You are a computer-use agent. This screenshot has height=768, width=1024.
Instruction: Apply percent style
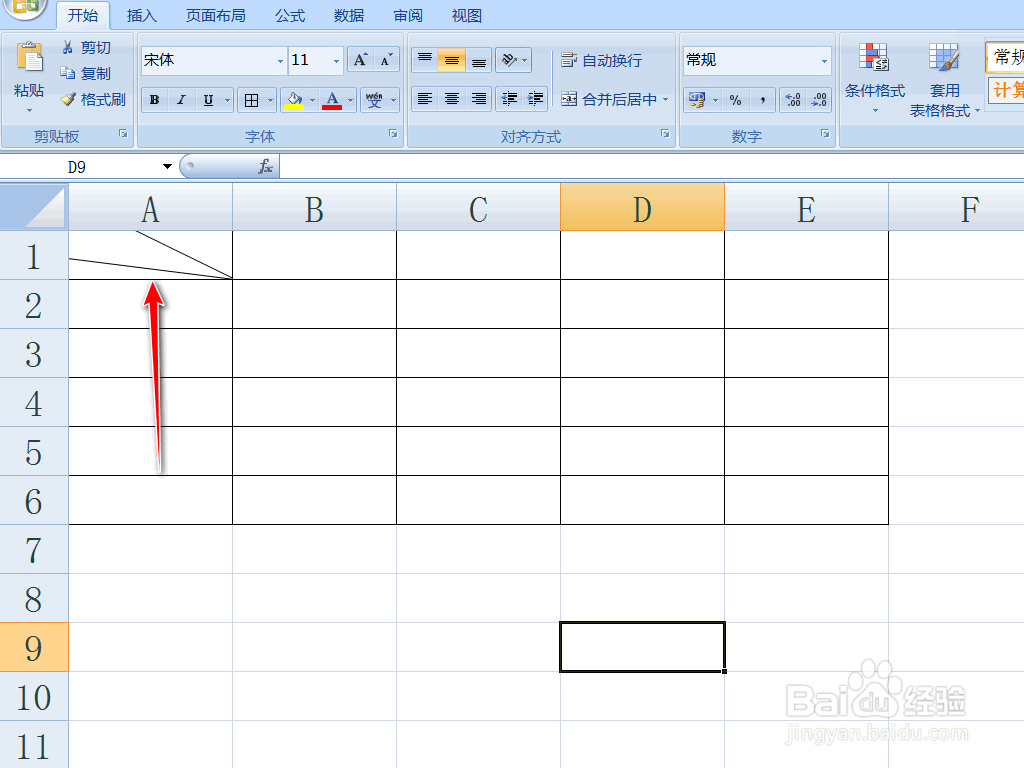[735, 100]
